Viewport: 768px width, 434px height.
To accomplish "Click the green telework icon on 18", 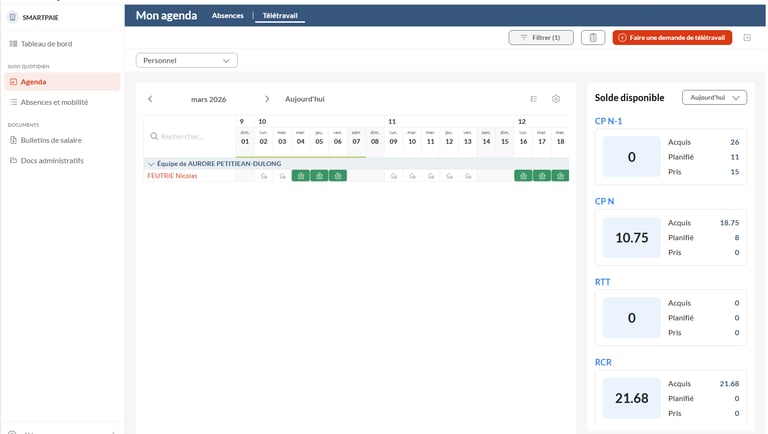I will [x=560, y=176].
